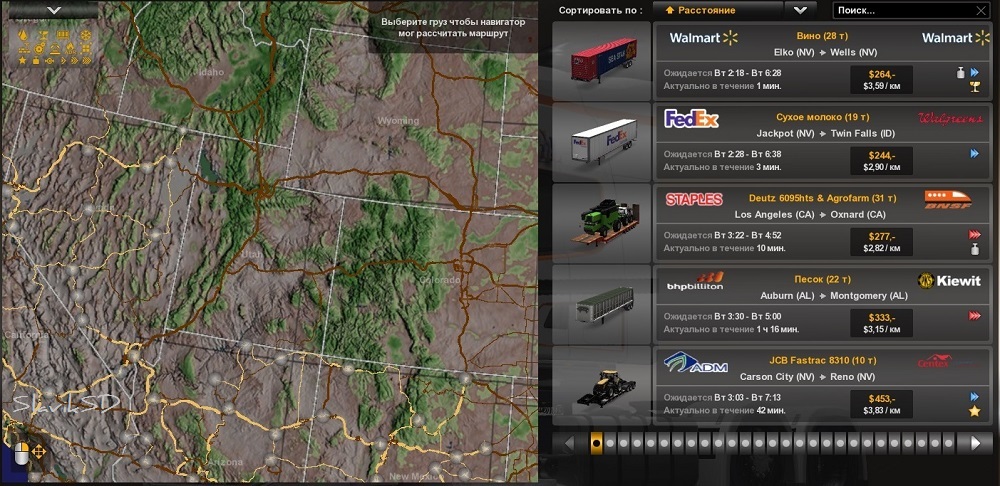1000x486 pixels.
Task: Click the ADR hazardous cargo filter icon
Action: [x=70, y=49]
